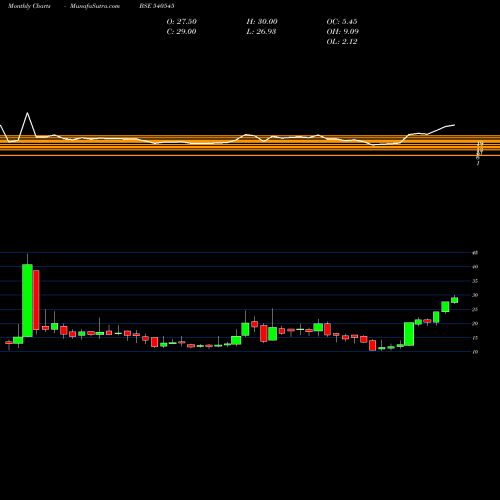
Task: Click the Monthly Charts title text
Action: (29, 6)
